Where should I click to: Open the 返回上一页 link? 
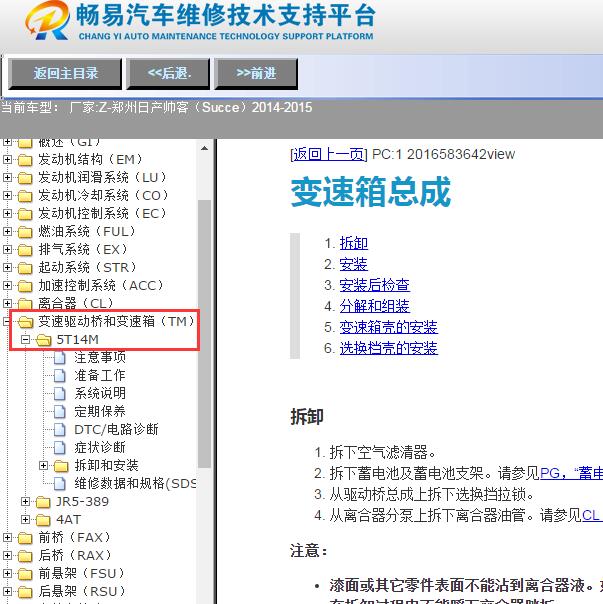(x=329, y=154)
